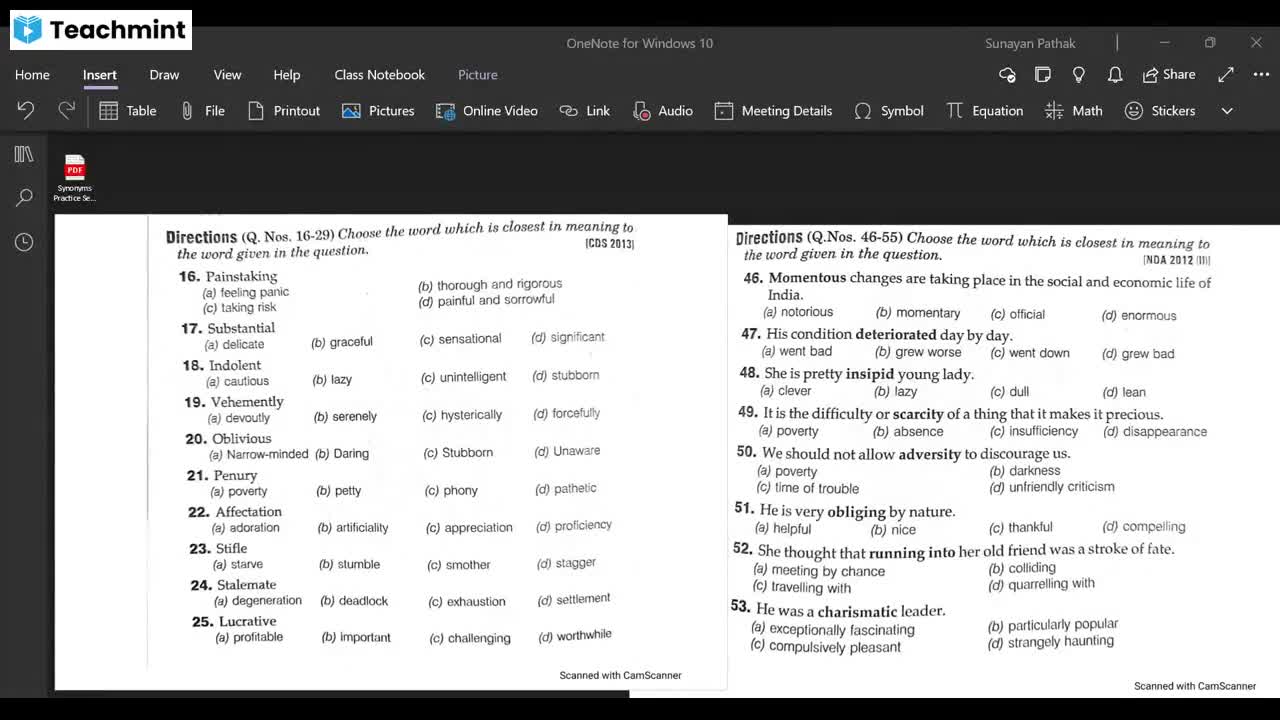Click '(c) dull' option in question 48

click(x=1009, y=392)
